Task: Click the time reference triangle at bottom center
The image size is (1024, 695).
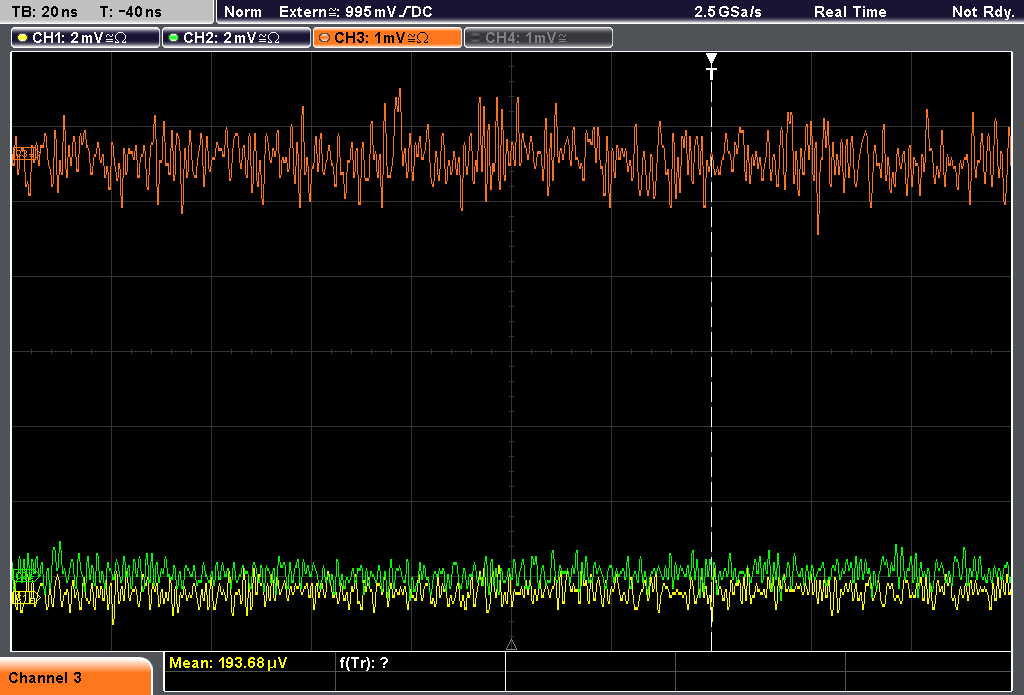Action: (x=511, y=645)
